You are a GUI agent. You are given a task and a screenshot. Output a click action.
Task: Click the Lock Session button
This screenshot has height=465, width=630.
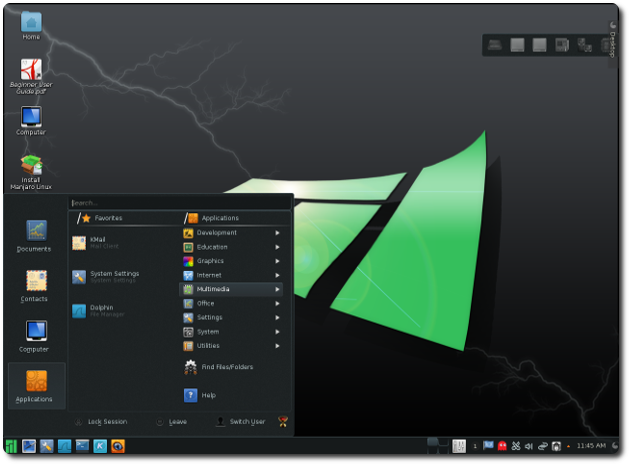(x=101, y=422)
